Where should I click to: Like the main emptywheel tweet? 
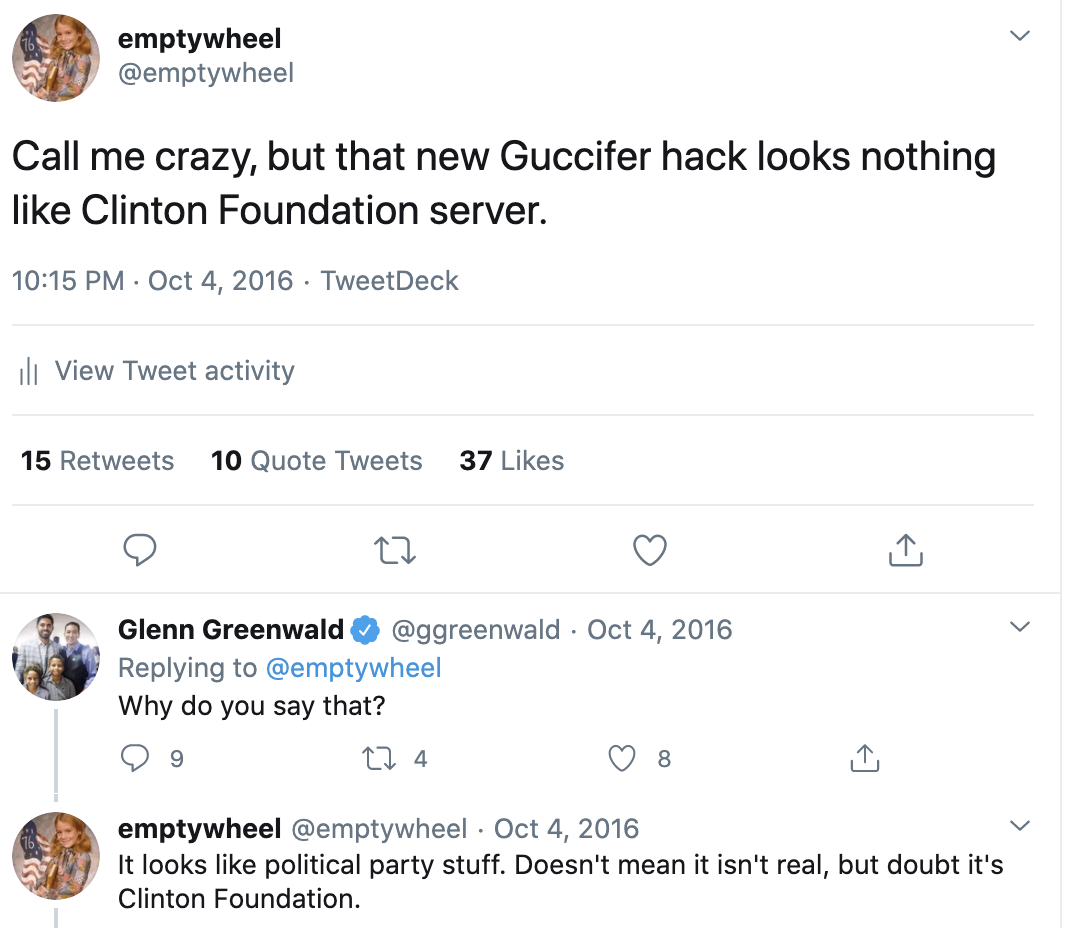coord(650,551)
